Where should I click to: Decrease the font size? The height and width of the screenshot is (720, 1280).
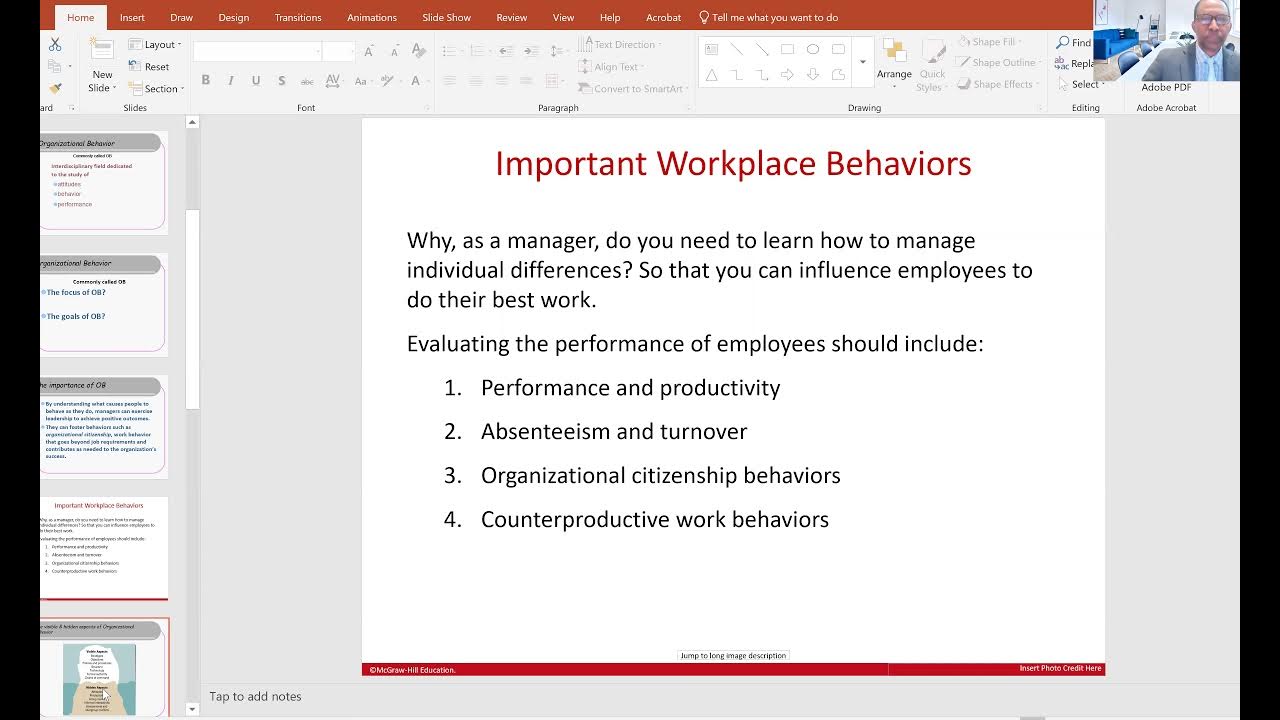tap(394, 51)
